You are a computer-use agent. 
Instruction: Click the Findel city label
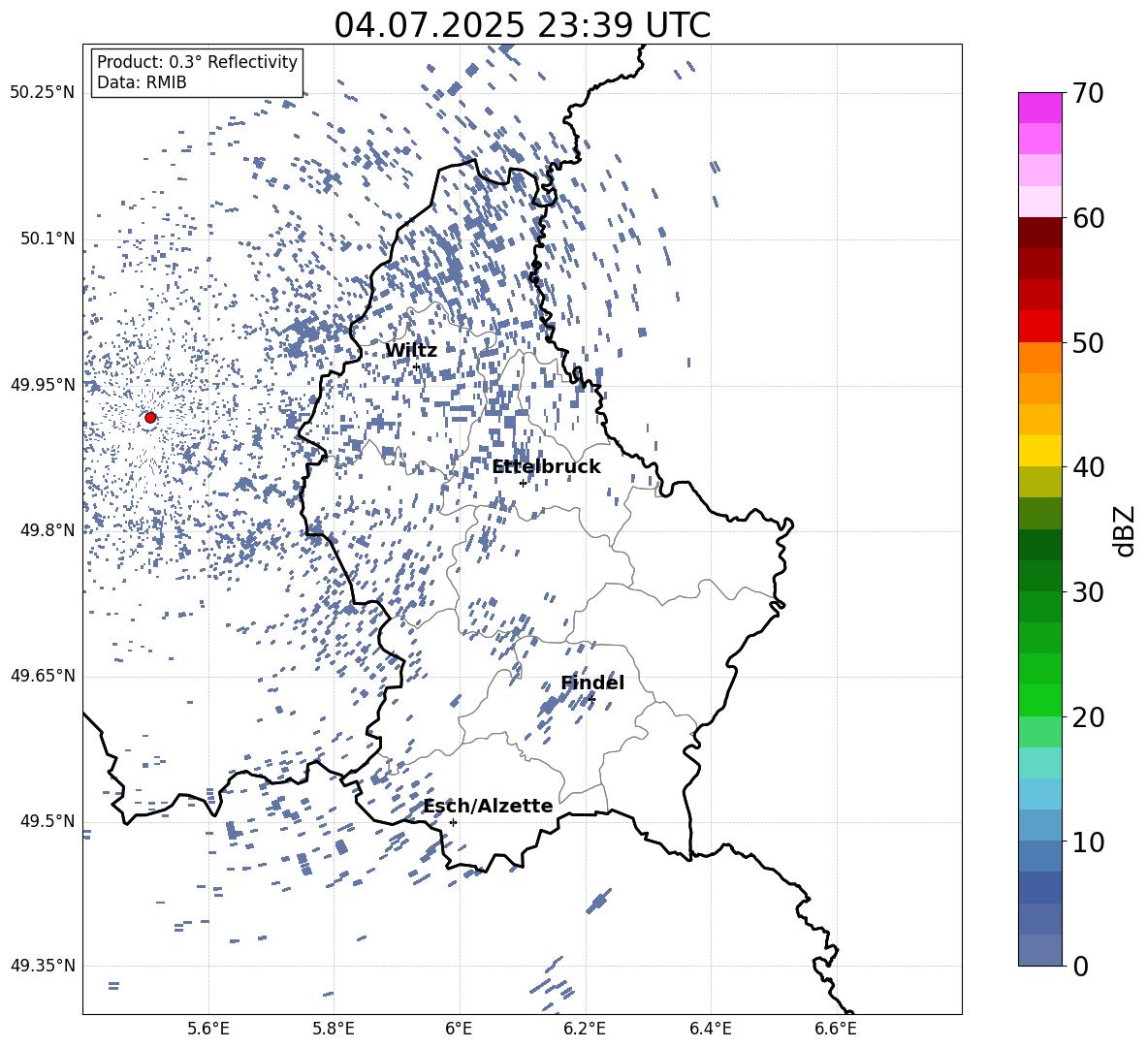coord(592,683)
